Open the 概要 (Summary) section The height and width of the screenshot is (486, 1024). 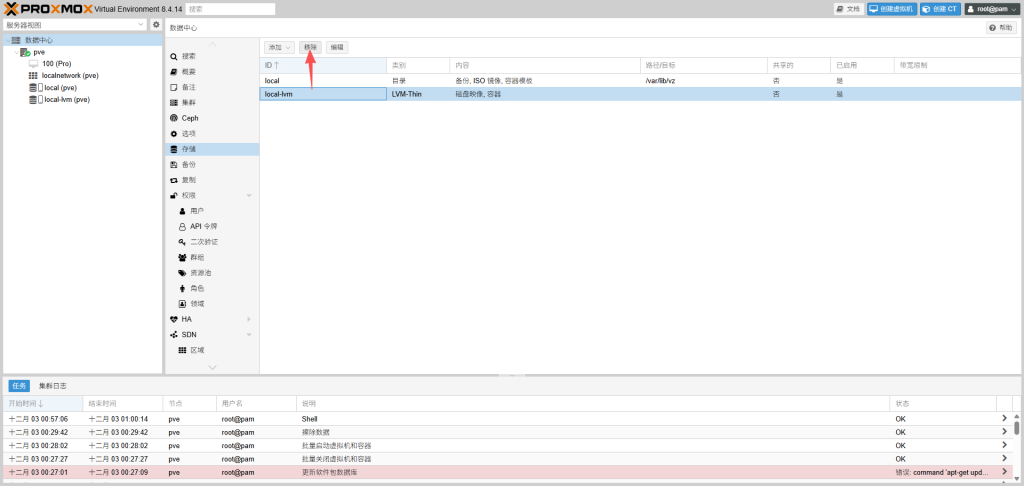coord(189,72)
